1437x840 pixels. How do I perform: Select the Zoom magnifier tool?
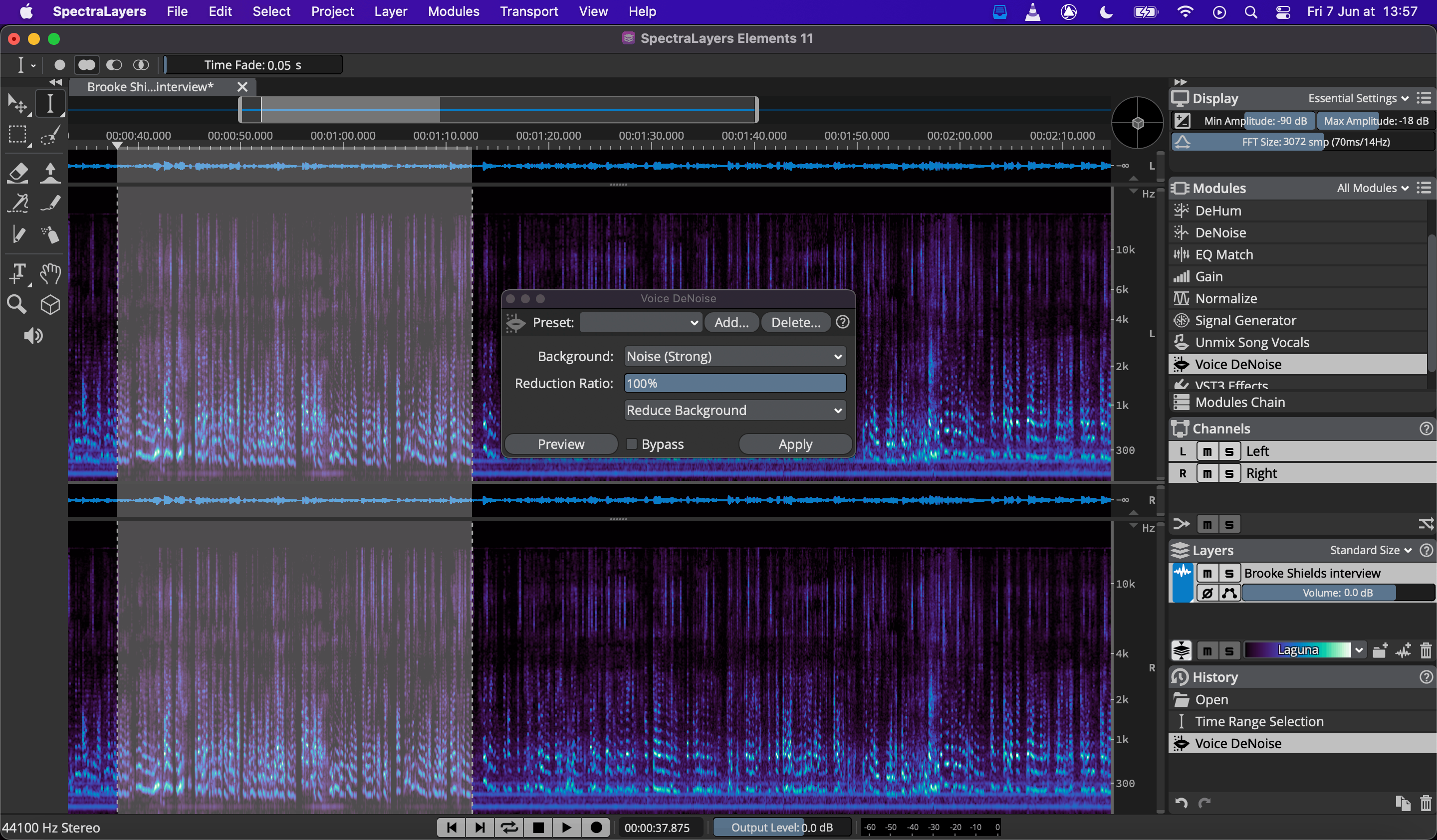pos(17,305)
